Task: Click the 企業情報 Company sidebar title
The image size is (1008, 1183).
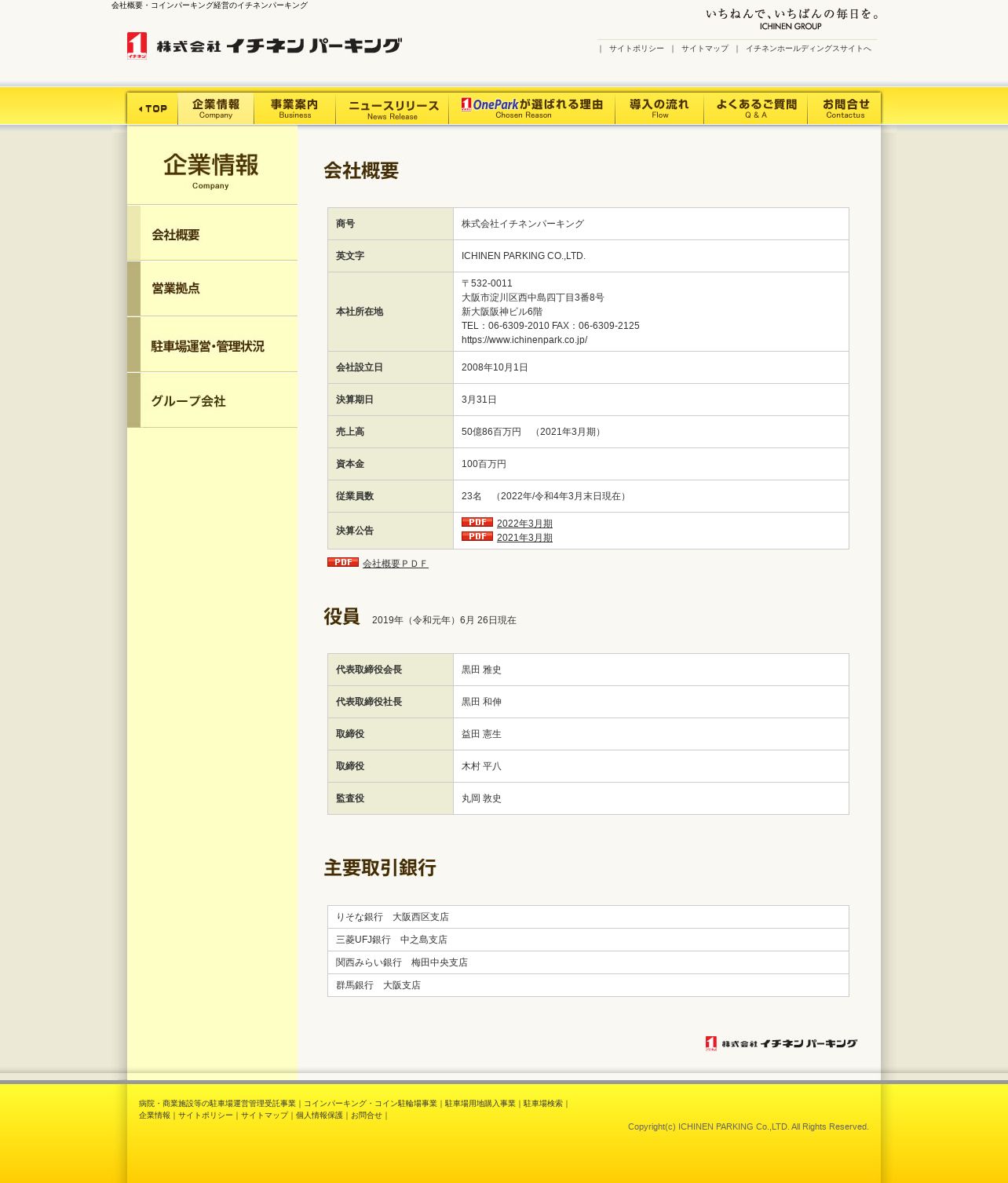Action: coord(210,171)
